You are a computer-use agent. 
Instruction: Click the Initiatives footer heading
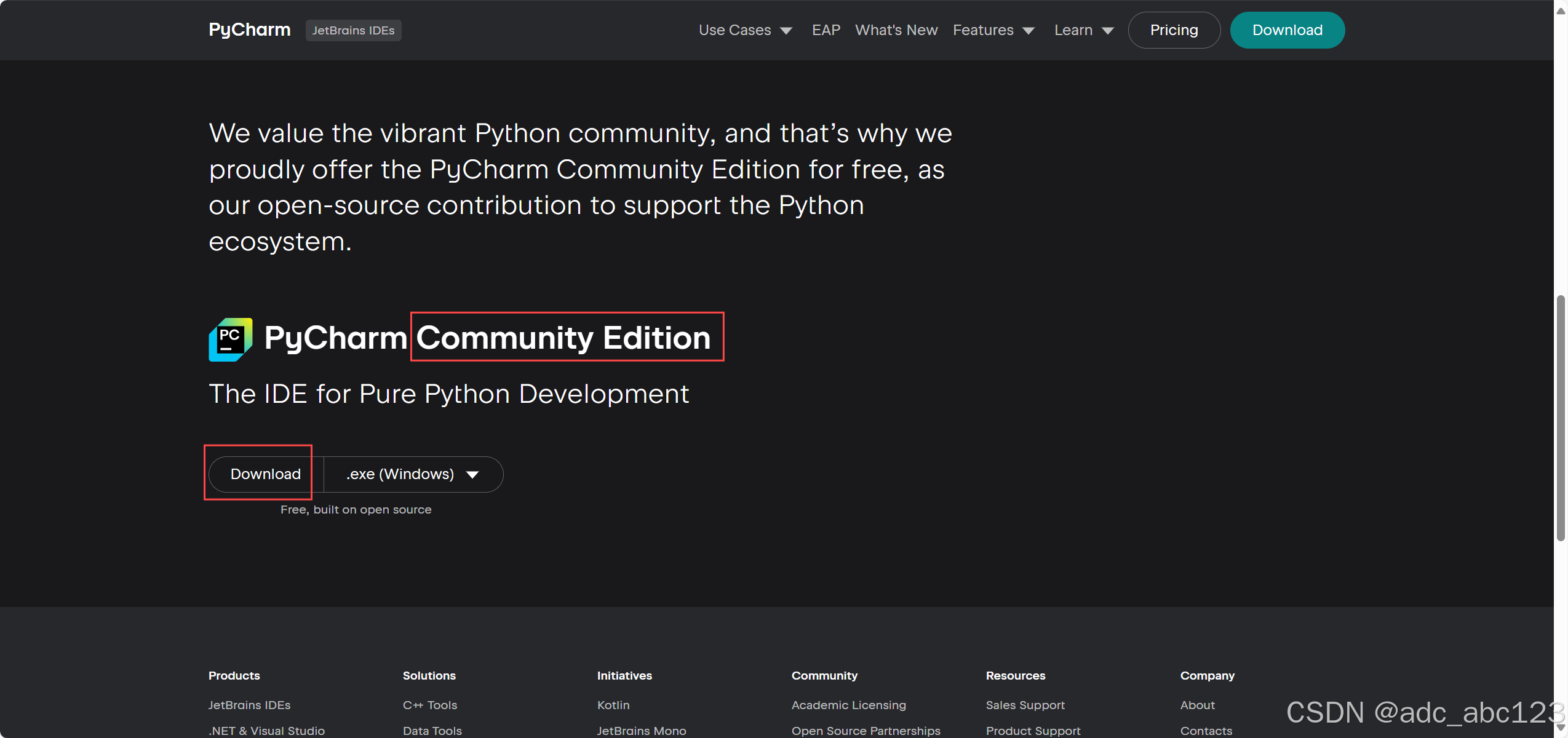pos(624,675)
